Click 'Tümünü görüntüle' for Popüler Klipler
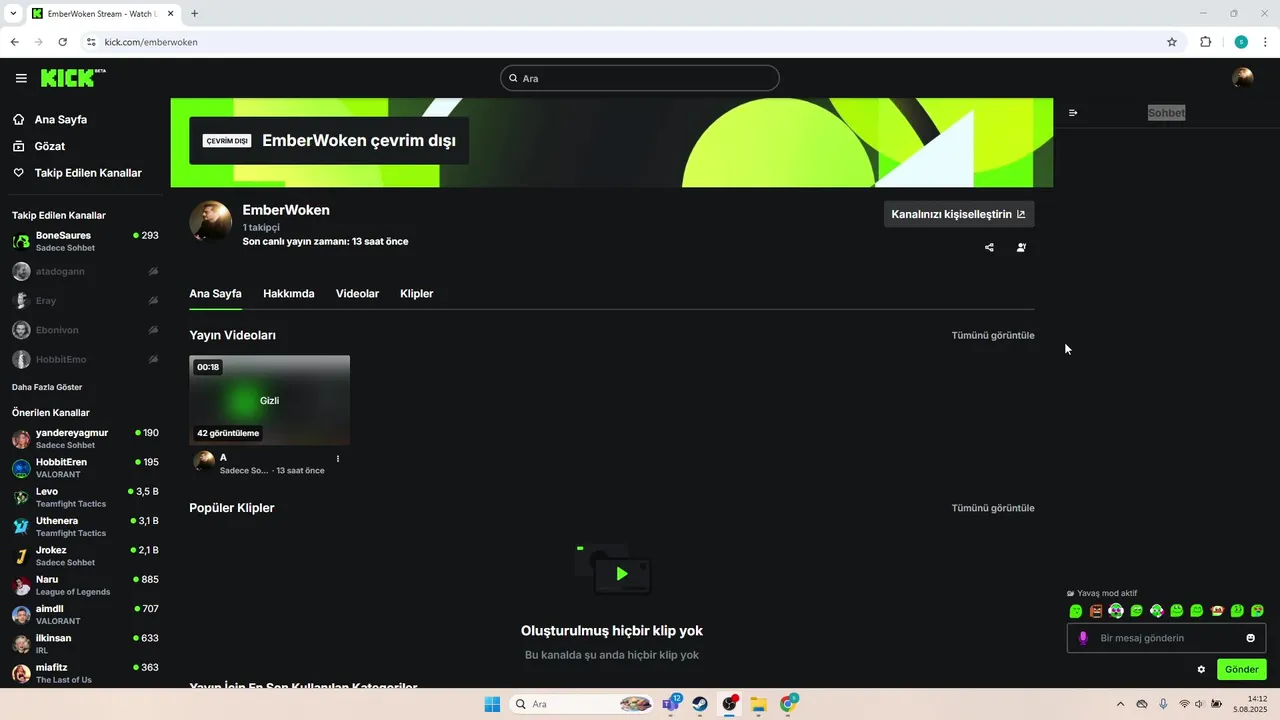The width and height of the screenshot is (1280, 720). [x=993, y=508]
